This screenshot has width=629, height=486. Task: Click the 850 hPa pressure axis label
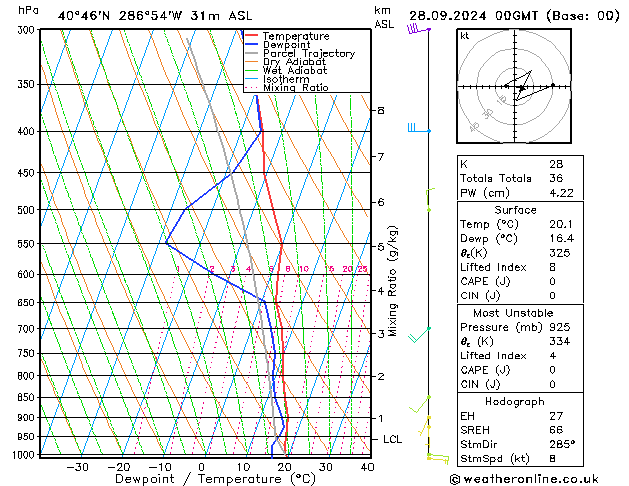point(26,397)
